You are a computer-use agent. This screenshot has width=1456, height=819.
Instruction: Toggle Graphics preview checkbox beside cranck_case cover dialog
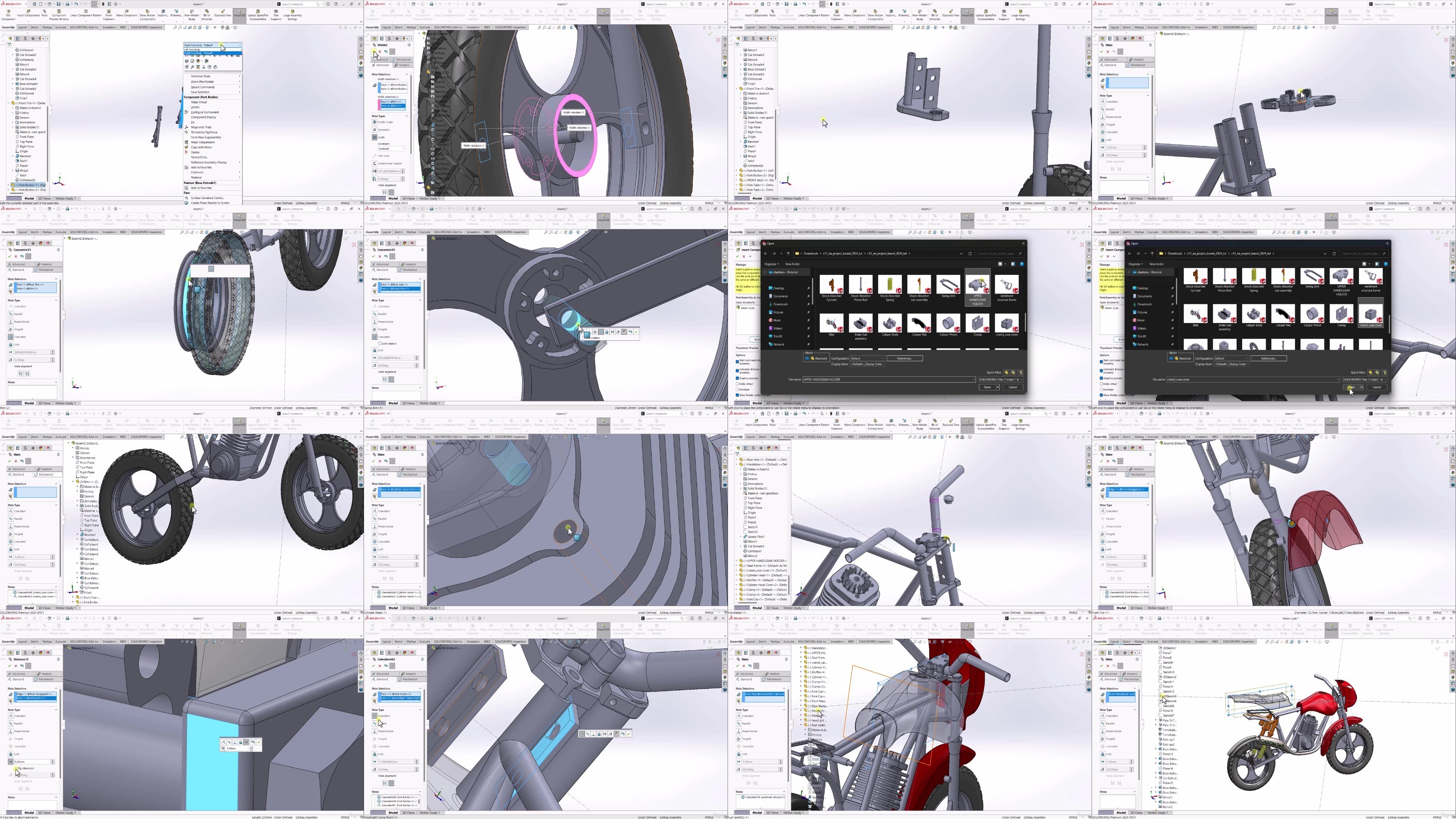point(1101,379)
